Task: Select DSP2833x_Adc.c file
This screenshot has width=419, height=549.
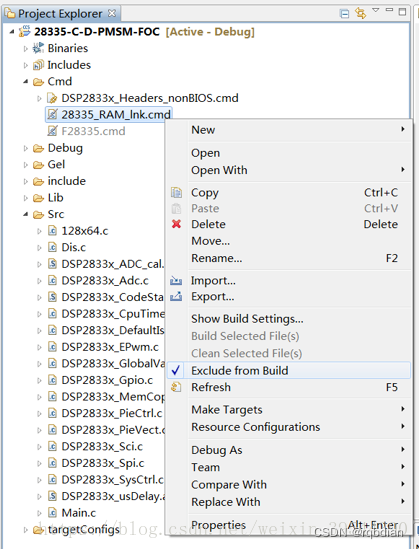Action: (x=105, y=281)
